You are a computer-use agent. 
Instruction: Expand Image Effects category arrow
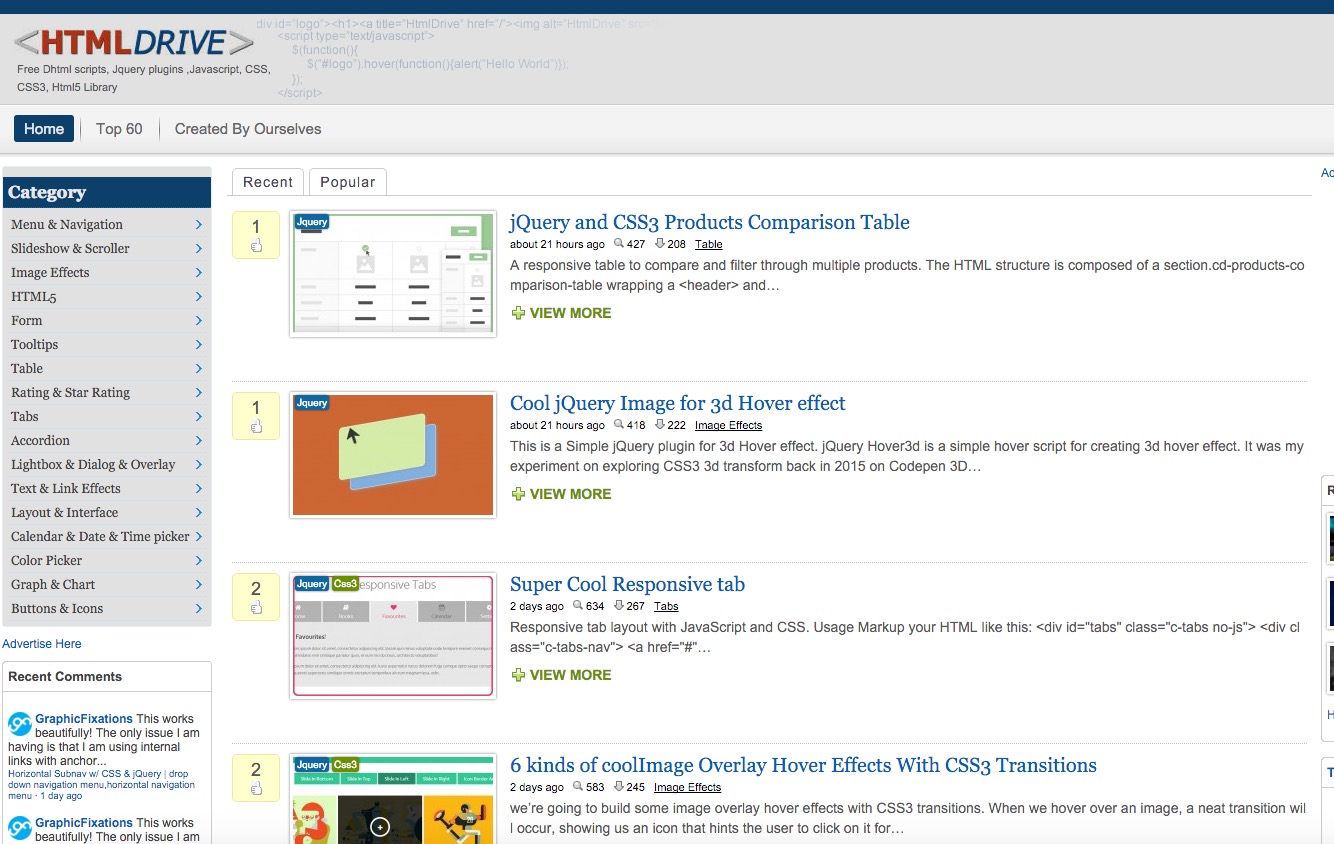pyautogui.click(x=199, y=273)
